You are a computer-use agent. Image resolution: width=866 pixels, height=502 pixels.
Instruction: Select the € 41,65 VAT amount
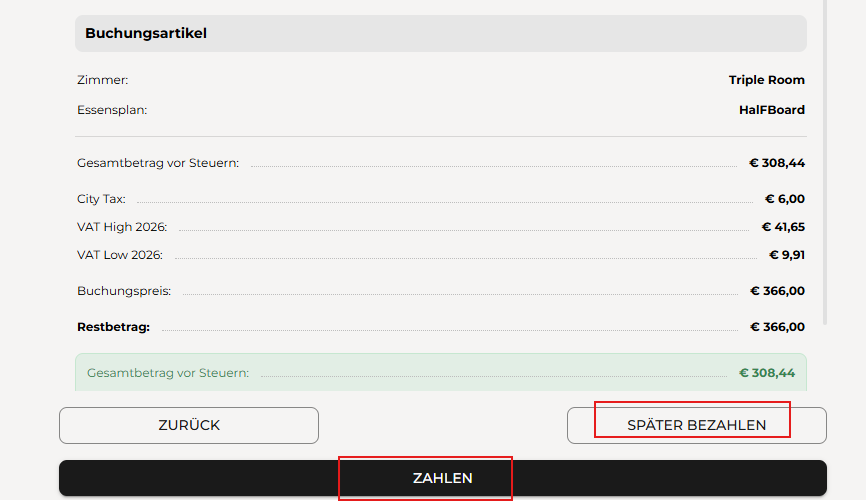[783, 227]
